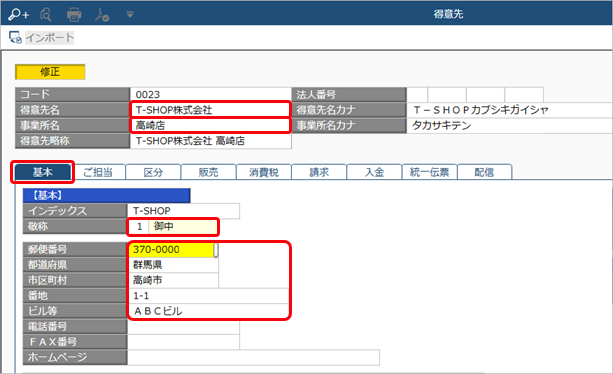
Task: Open the print preview icon
Action: click(x=46, y=15)
